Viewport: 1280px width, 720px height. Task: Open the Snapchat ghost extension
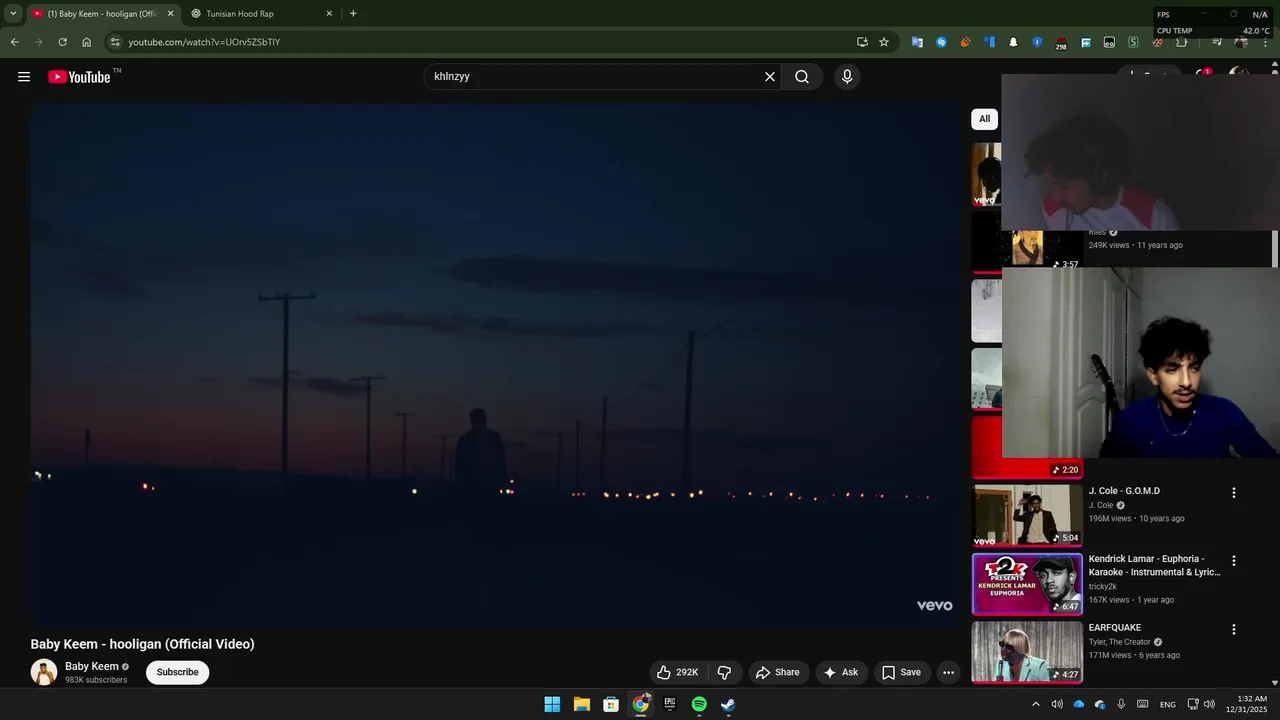coord(1013,42)
